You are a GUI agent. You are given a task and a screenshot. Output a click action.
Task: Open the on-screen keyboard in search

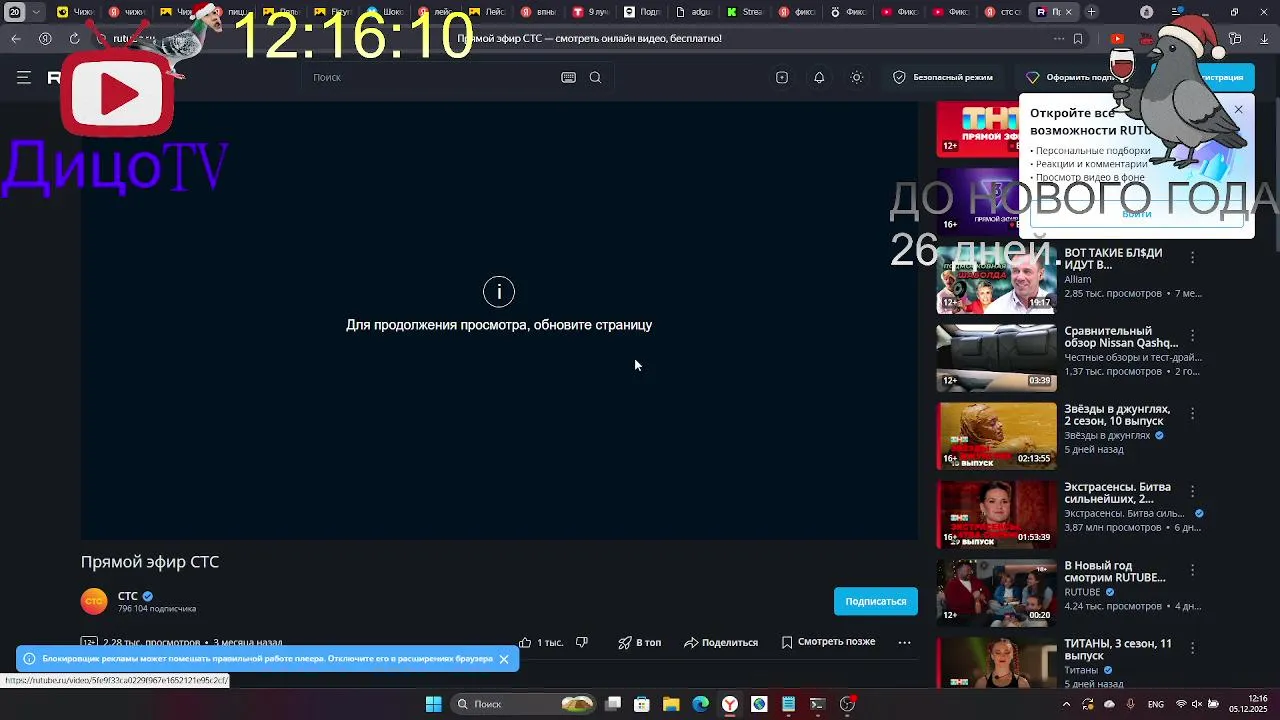point(568,77)
